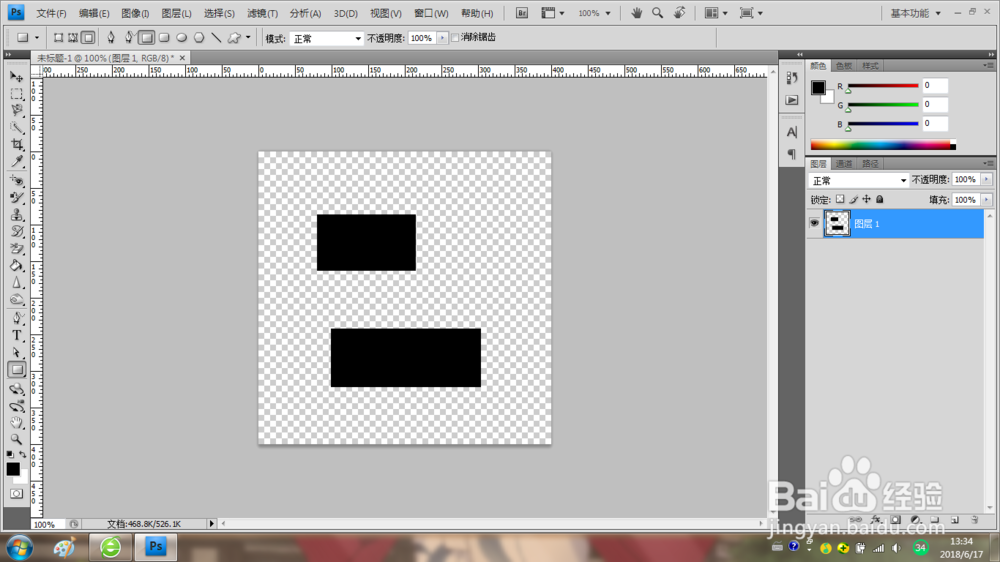1000x562 pixels.
Task: Select the Zoom tool in toolbox
Action: click(x=17, y=439)
